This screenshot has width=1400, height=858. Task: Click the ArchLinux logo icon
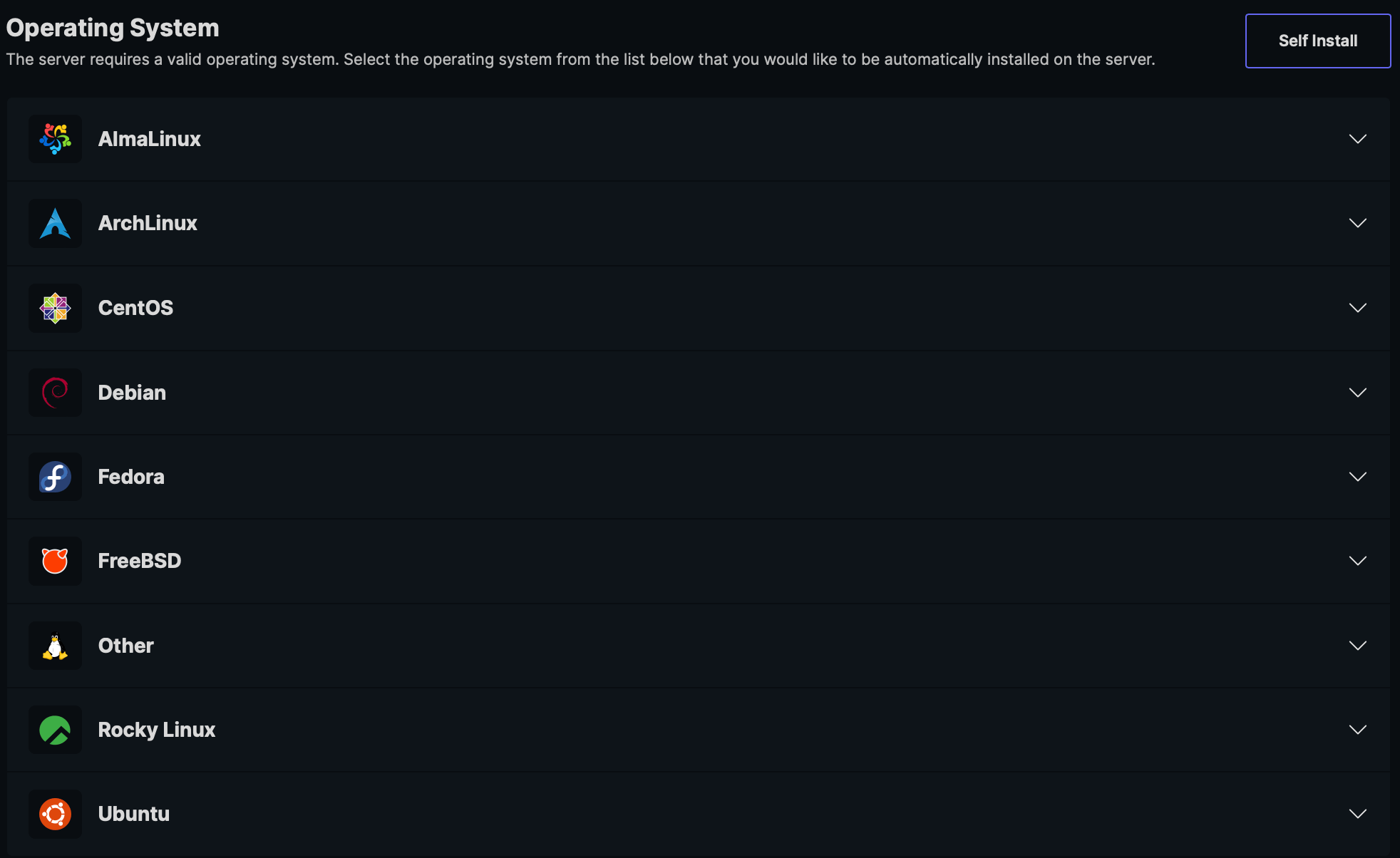coord(55,223)
